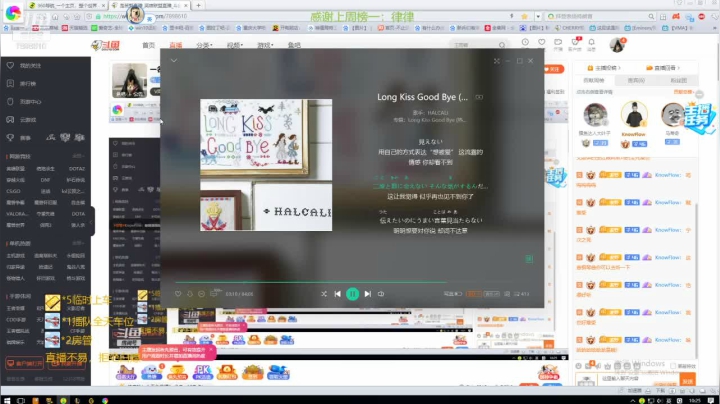Toggle shuffle play mode icon
Image resolution: width=720 pixels, height=404 pixels.
pyautogui.click(x=324, y=294)
